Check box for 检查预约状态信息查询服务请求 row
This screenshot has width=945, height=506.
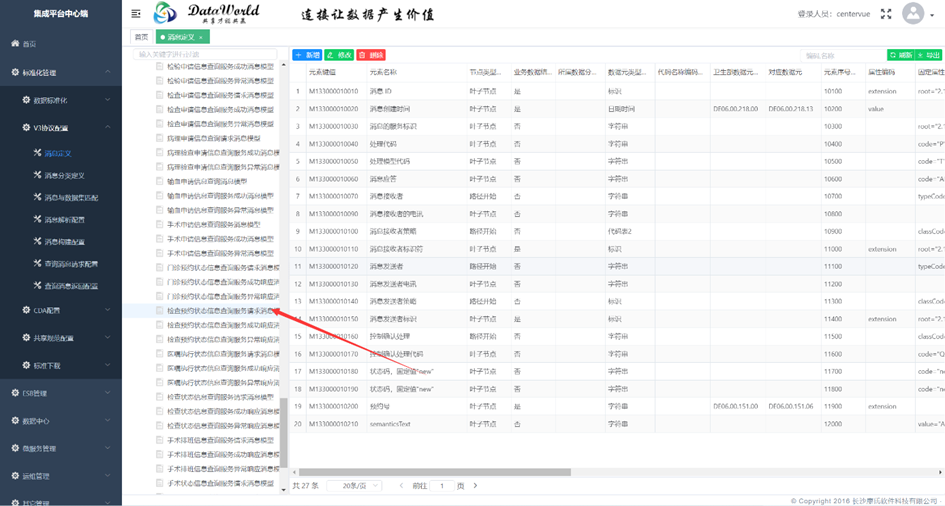click(x=160, y=311)
